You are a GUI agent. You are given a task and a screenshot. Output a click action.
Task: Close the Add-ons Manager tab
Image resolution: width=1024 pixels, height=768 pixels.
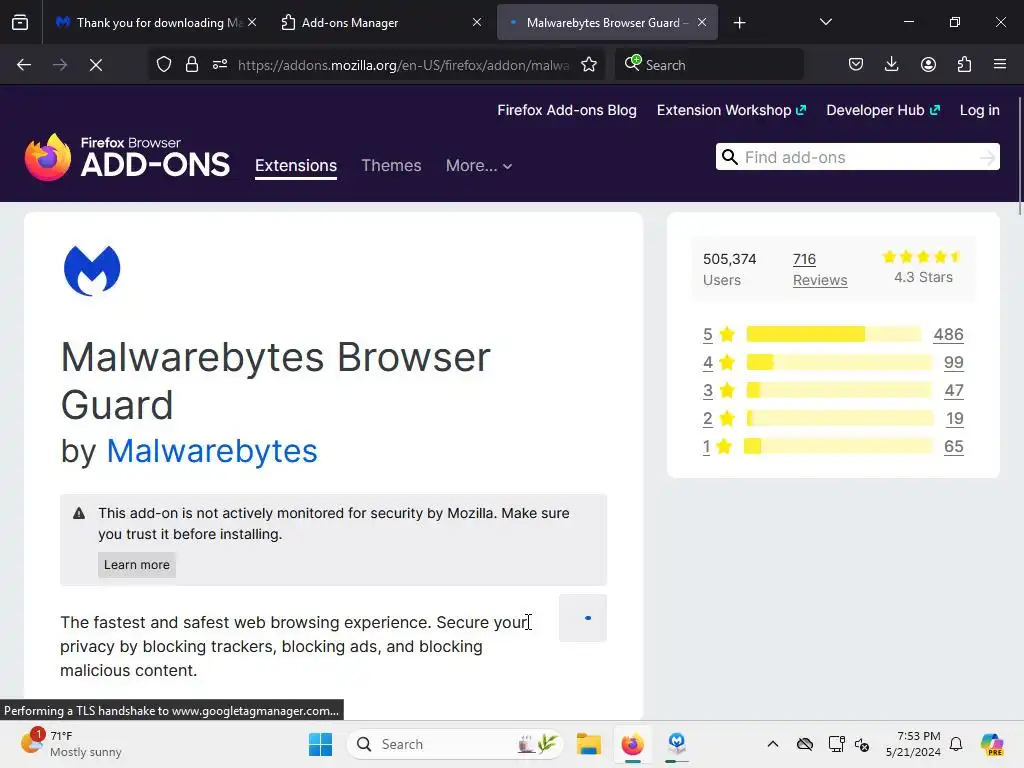click(477, 22)
